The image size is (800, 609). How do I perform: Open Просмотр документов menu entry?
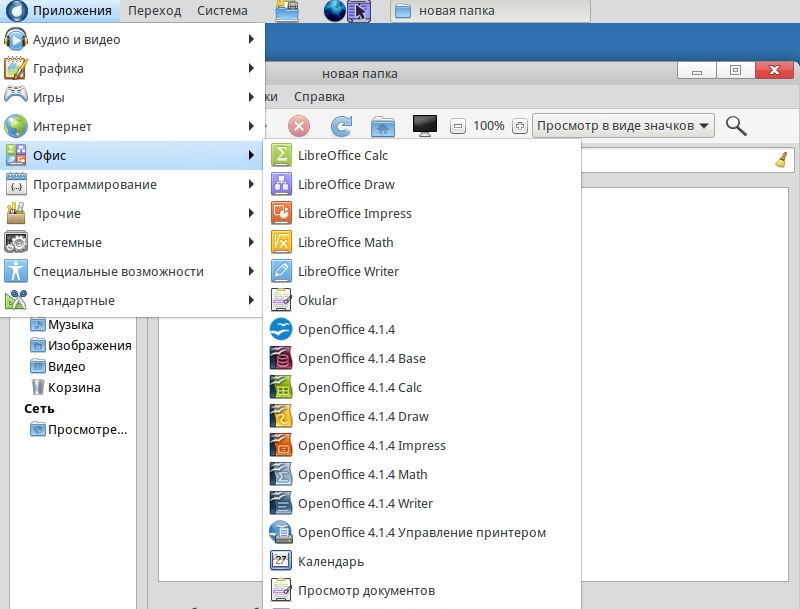pos(421,590)
